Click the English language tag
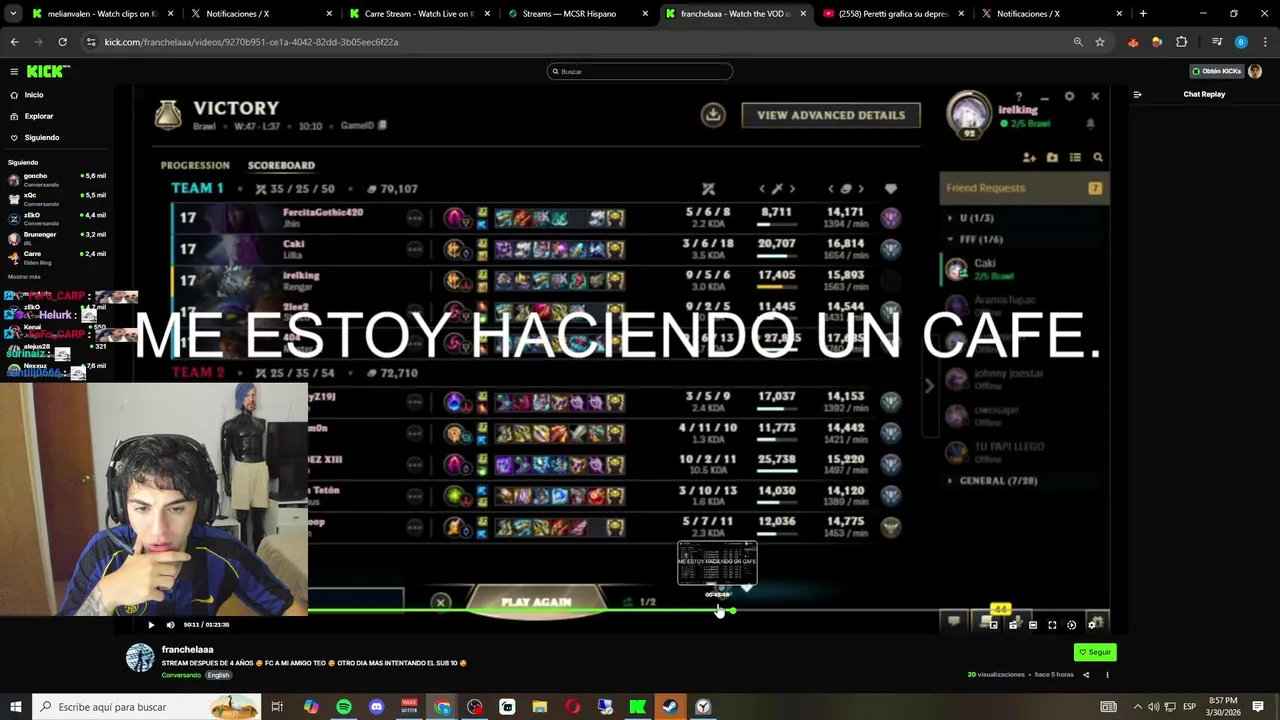 tap(218, 675)
